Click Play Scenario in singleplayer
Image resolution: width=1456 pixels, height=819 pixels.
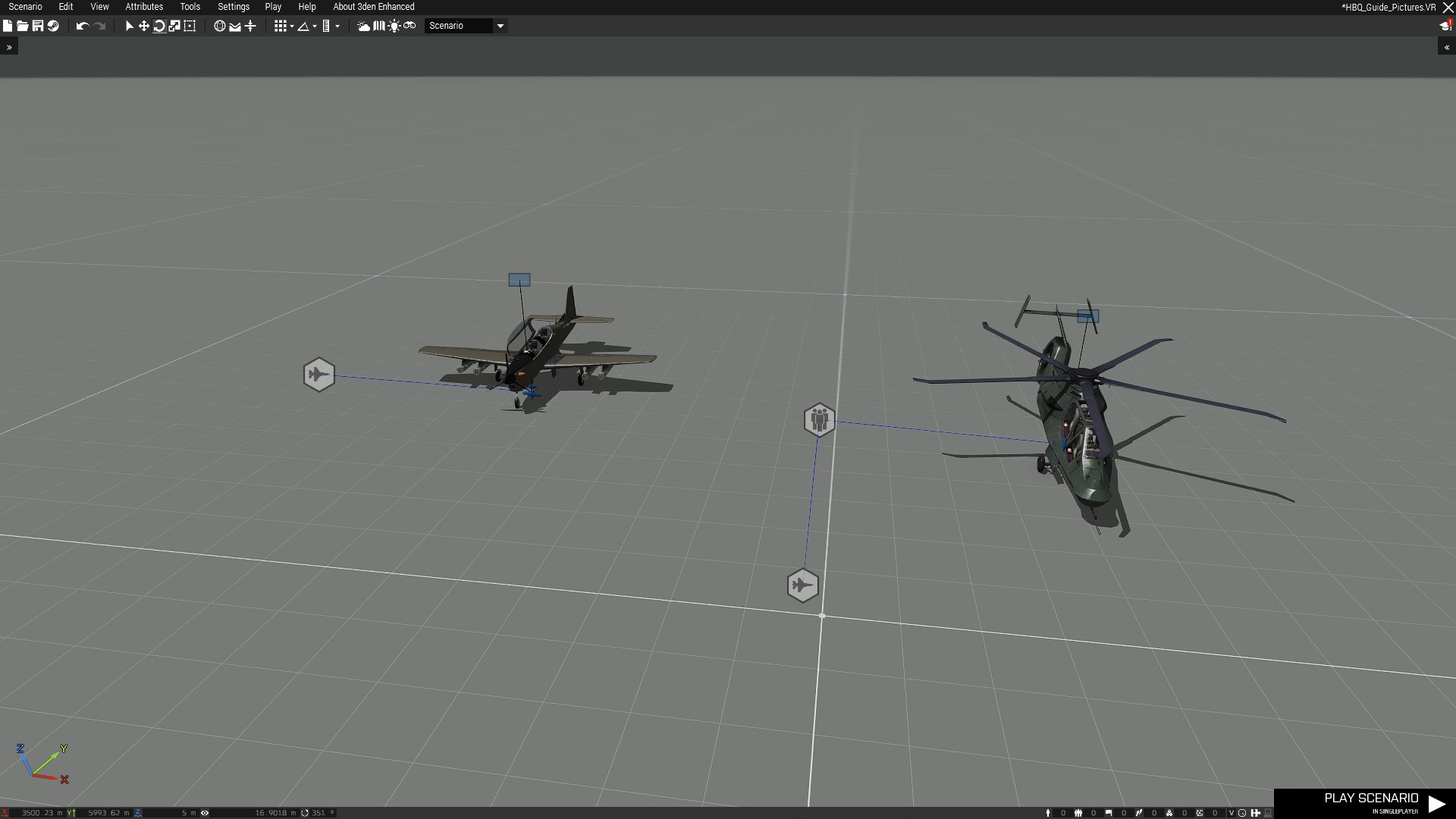(1365, 804)
